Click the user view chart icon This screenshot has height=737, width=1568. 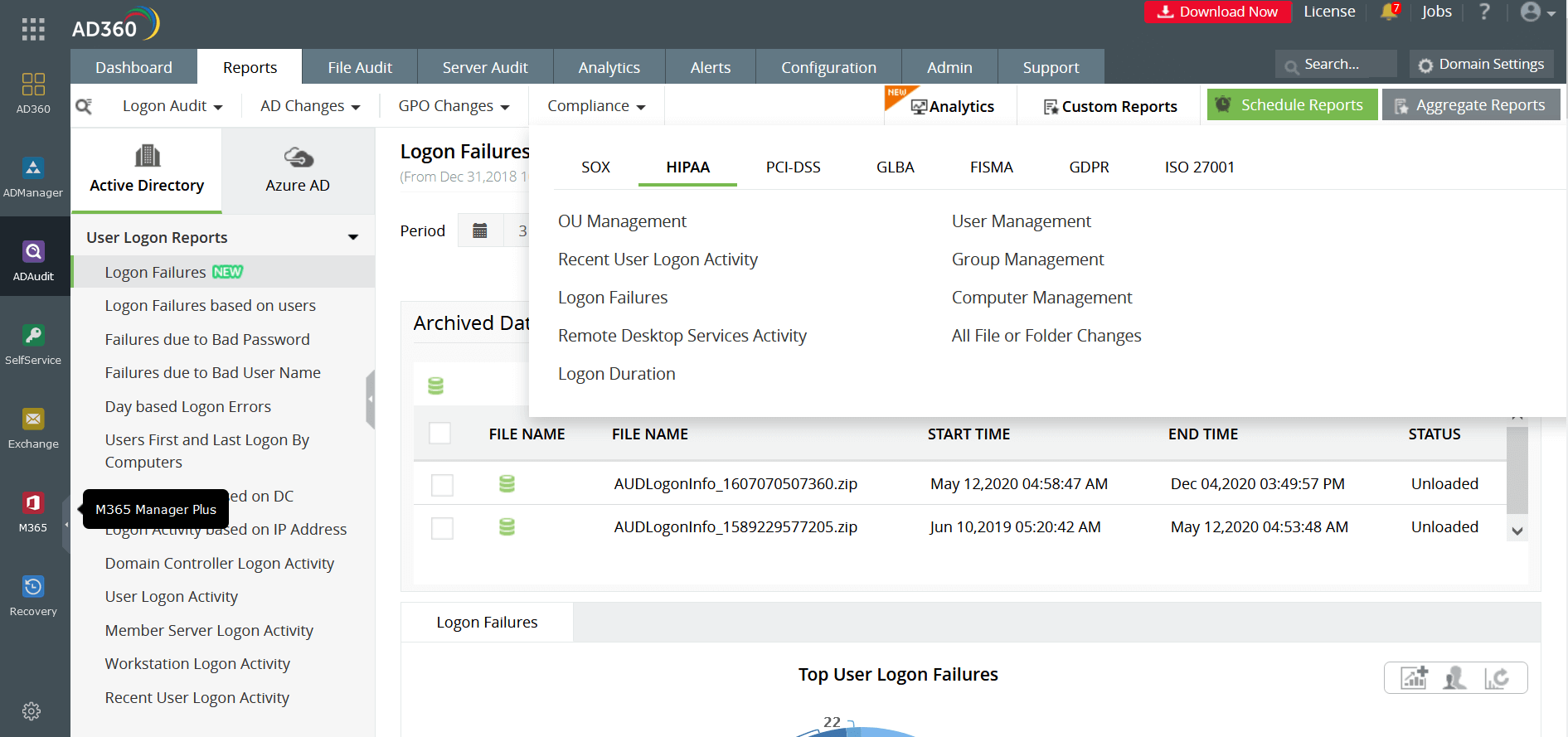pos(1455,678)
